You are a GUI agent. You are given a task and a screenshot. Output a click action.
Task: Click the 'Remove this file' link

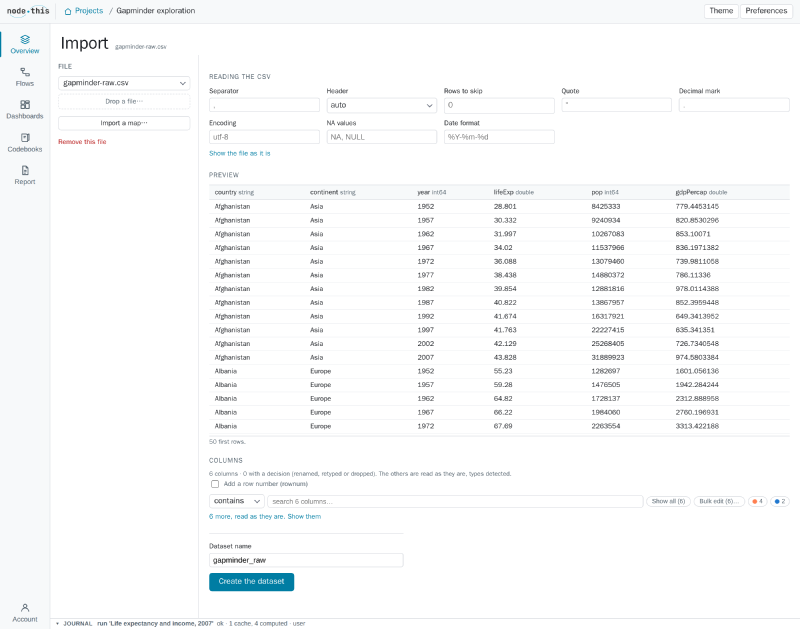coord(82,142)
